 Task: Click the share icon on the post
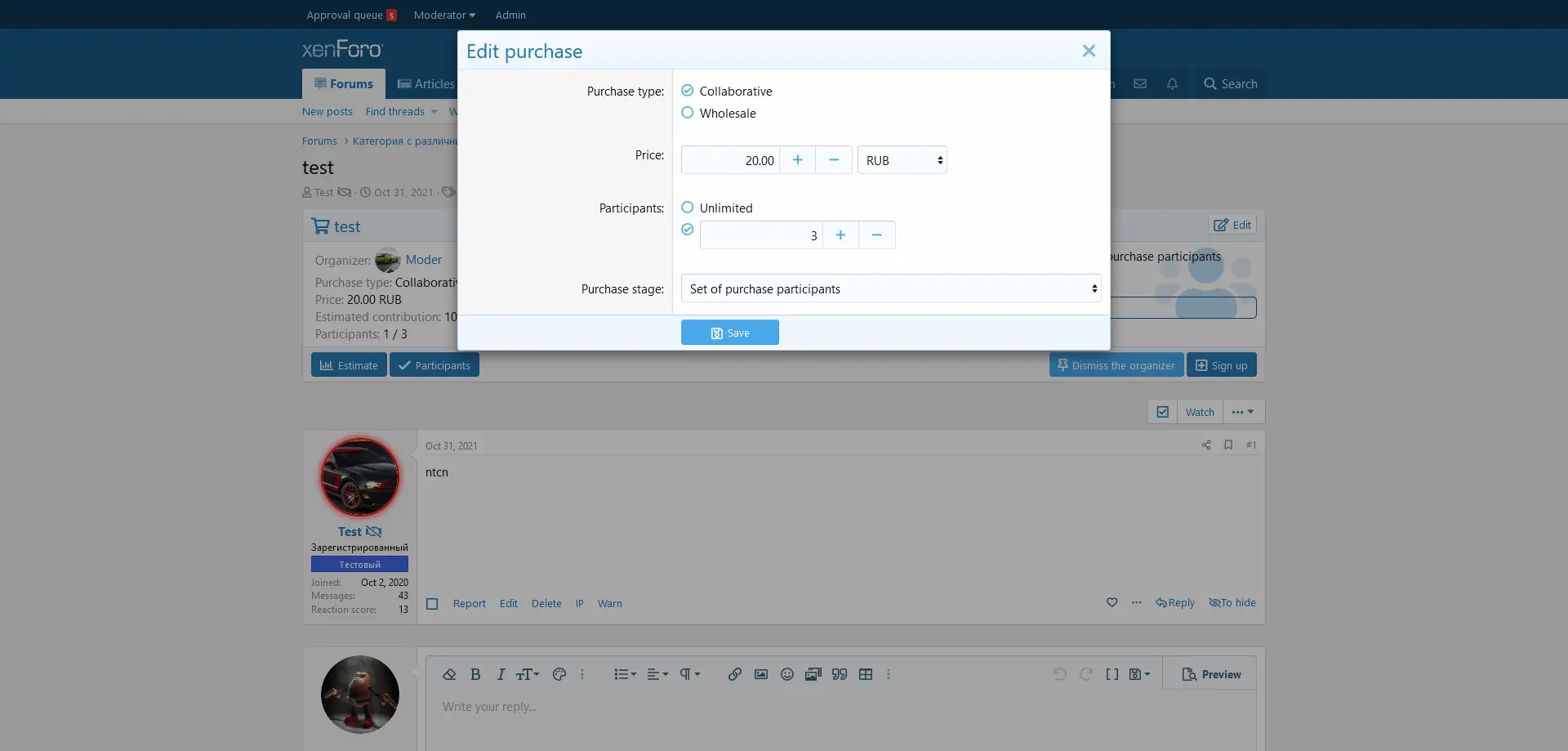click(x=1206, y=445)
